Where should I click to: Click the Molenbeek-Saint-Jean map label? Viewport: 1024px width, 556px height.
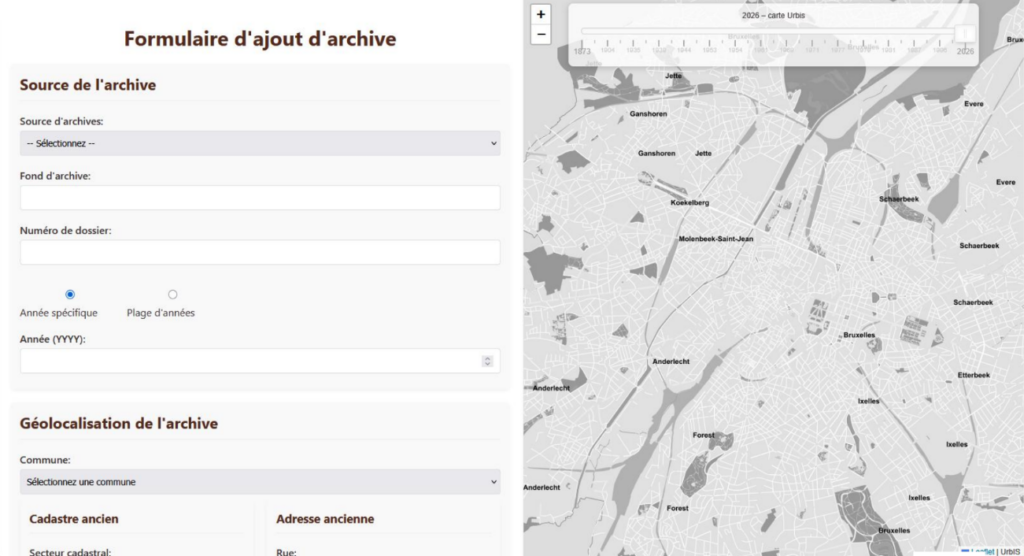[x=715, y=239]
